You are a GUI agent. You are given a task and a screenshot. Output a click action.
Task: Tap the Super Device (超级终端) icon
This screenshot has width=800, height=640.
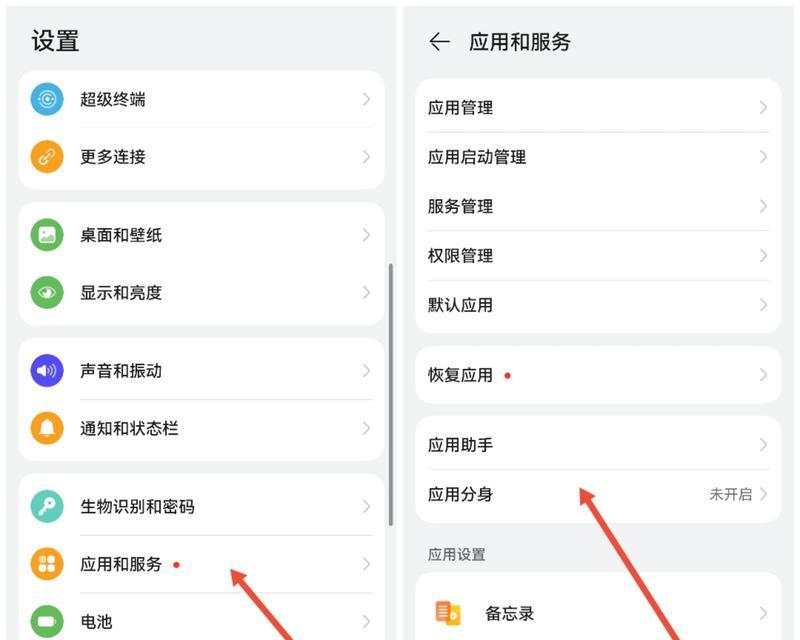47,99
